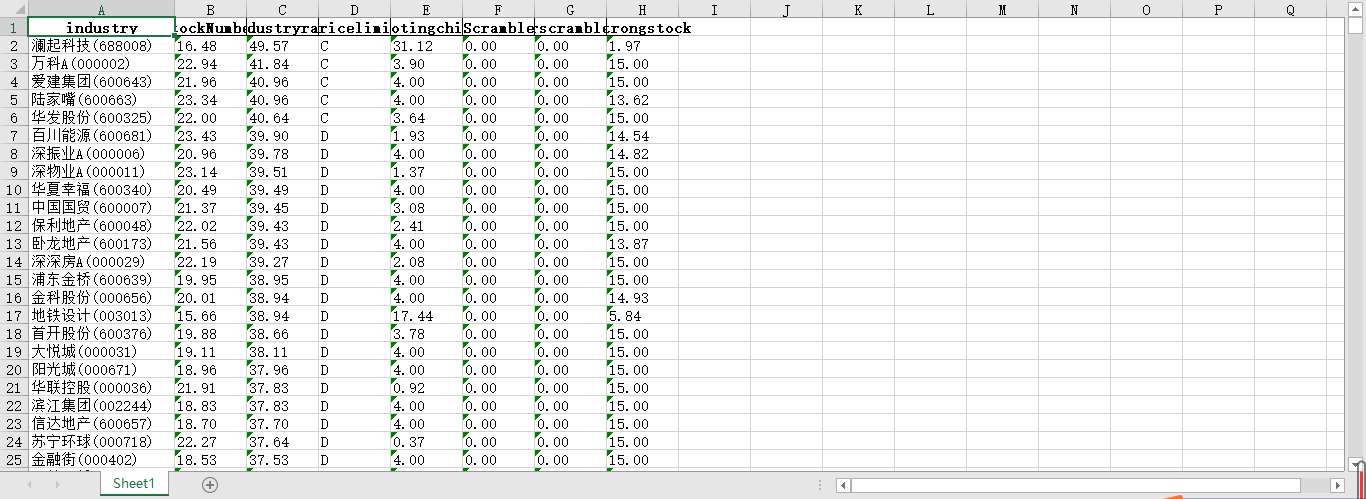Select cell 滨江集团(002244)
Image resolution: width=1366 pixels, height=499 pixels.
[x=101, y=405]
